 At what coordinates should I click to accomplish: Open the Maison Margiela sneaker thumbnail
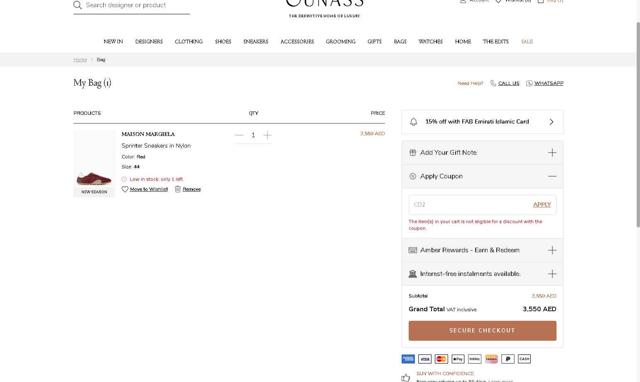[x=94, y=164]
